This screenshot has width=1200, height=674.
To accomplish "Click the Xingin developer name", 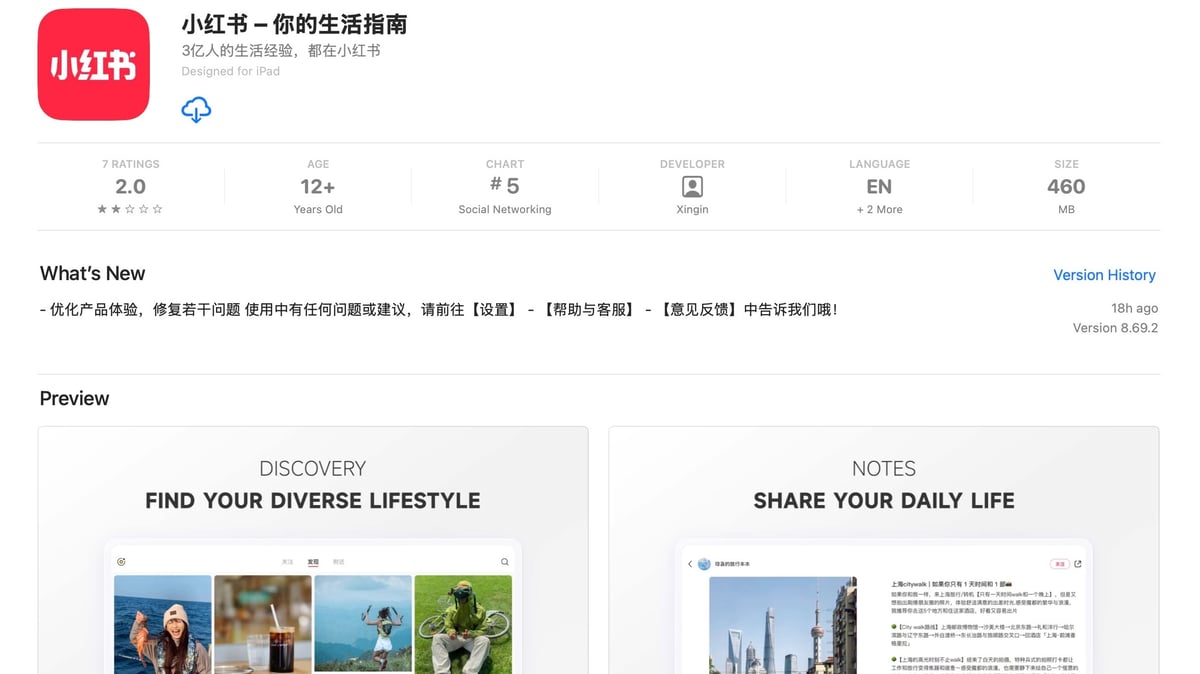I will coord(692,210).
